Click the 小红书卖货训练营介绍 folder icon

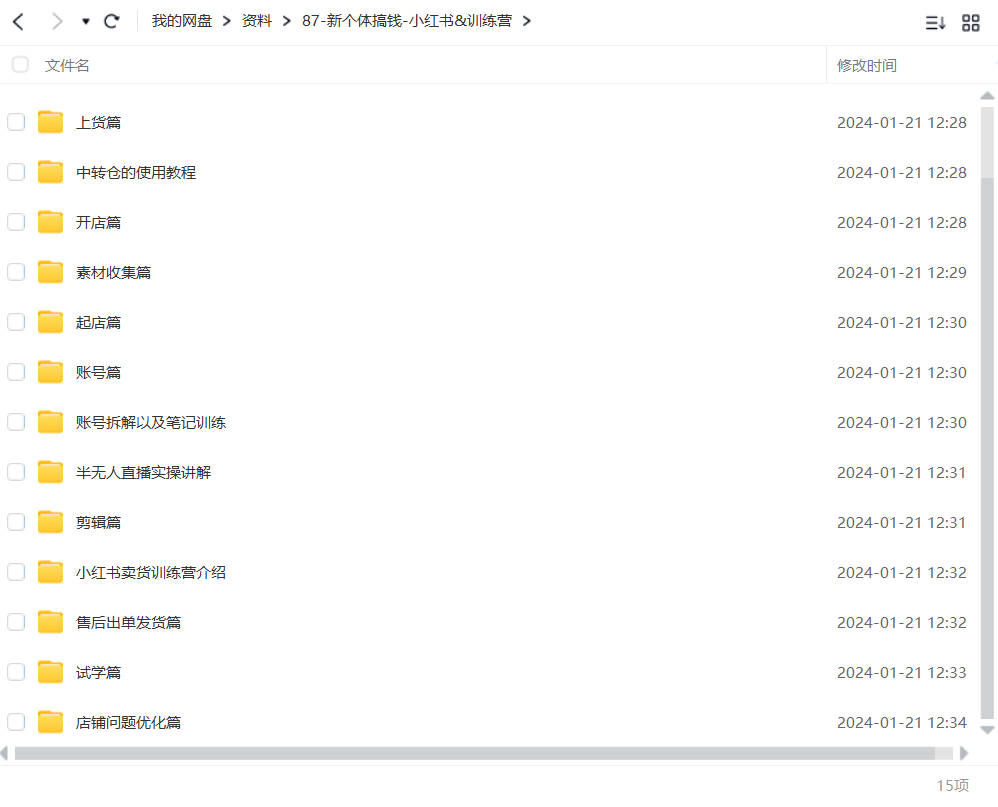coord(50,572)
